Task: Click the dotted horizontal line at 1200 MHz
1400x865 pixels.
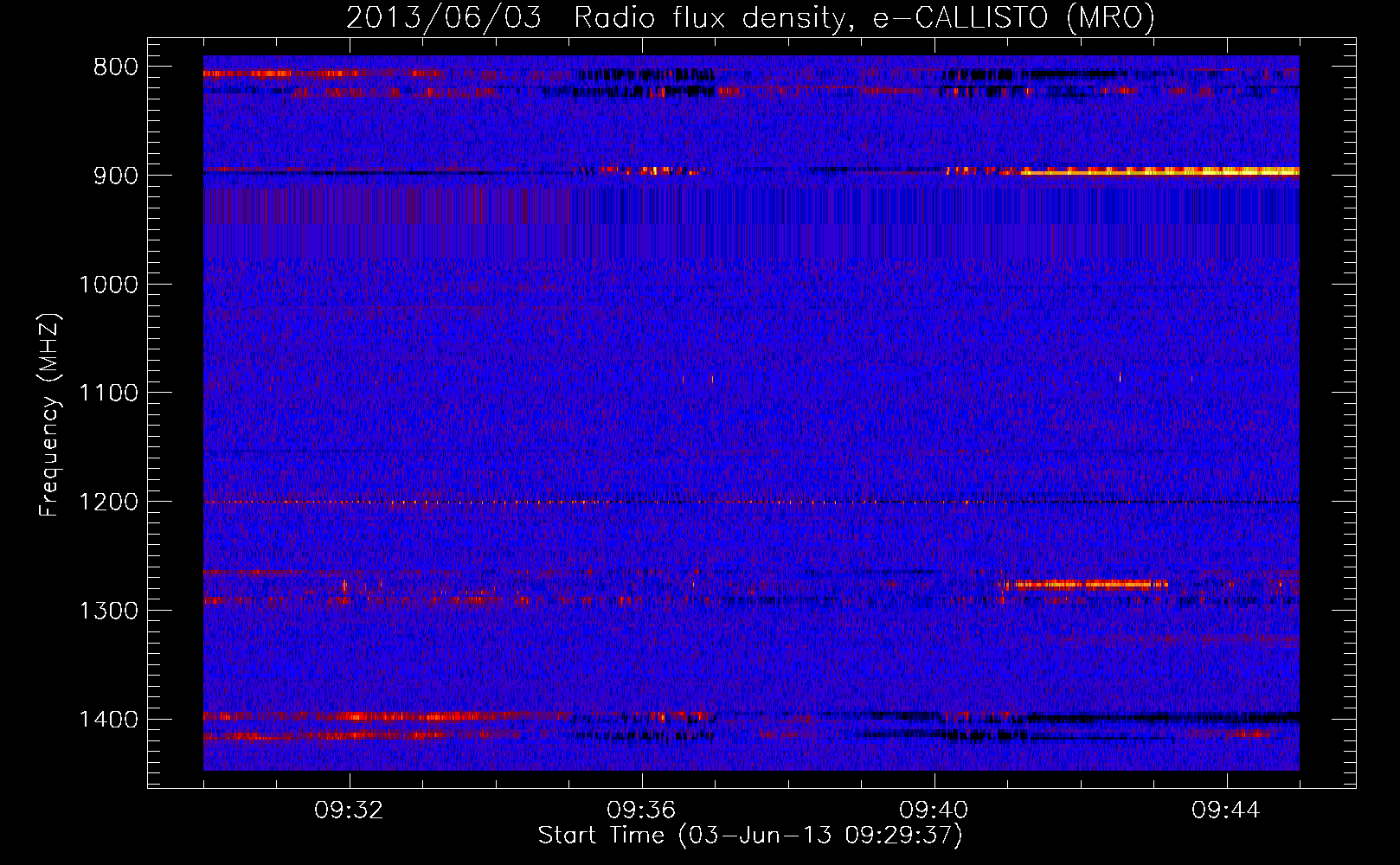Action: click(751, 502)
